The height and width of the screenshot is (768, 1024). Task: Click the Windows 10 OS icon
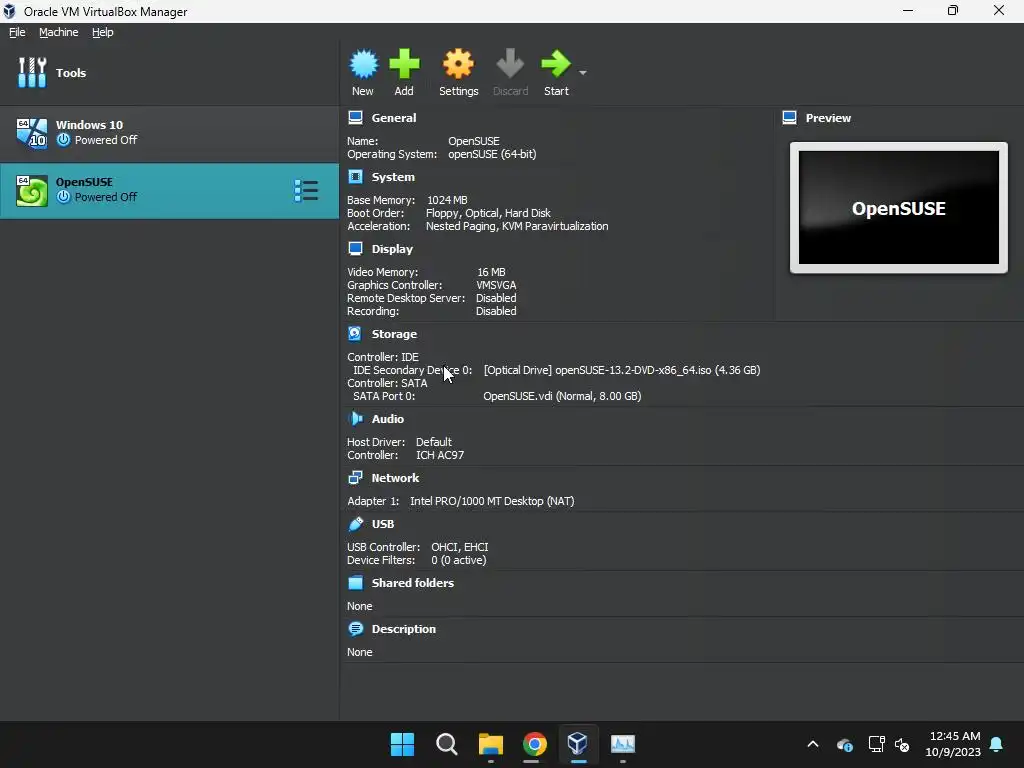click(32, 133)
